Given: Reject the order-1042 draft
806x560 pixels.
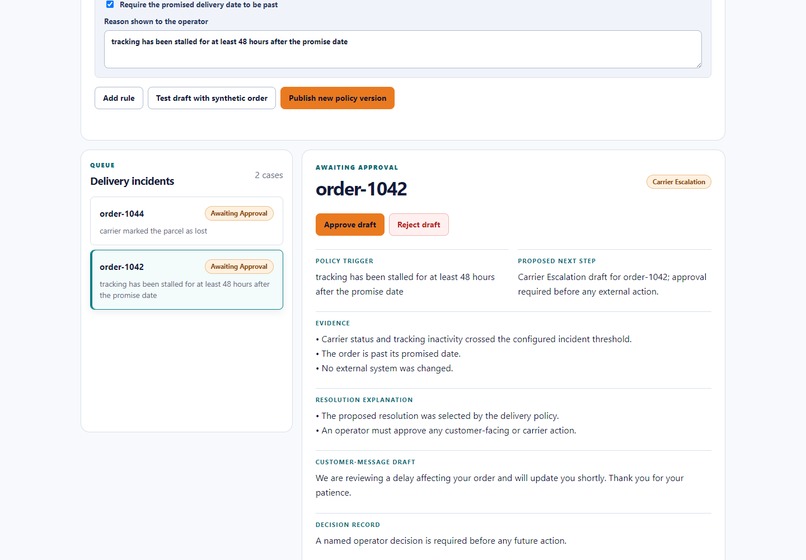Looking at the screenshot, I should (418, 225).
